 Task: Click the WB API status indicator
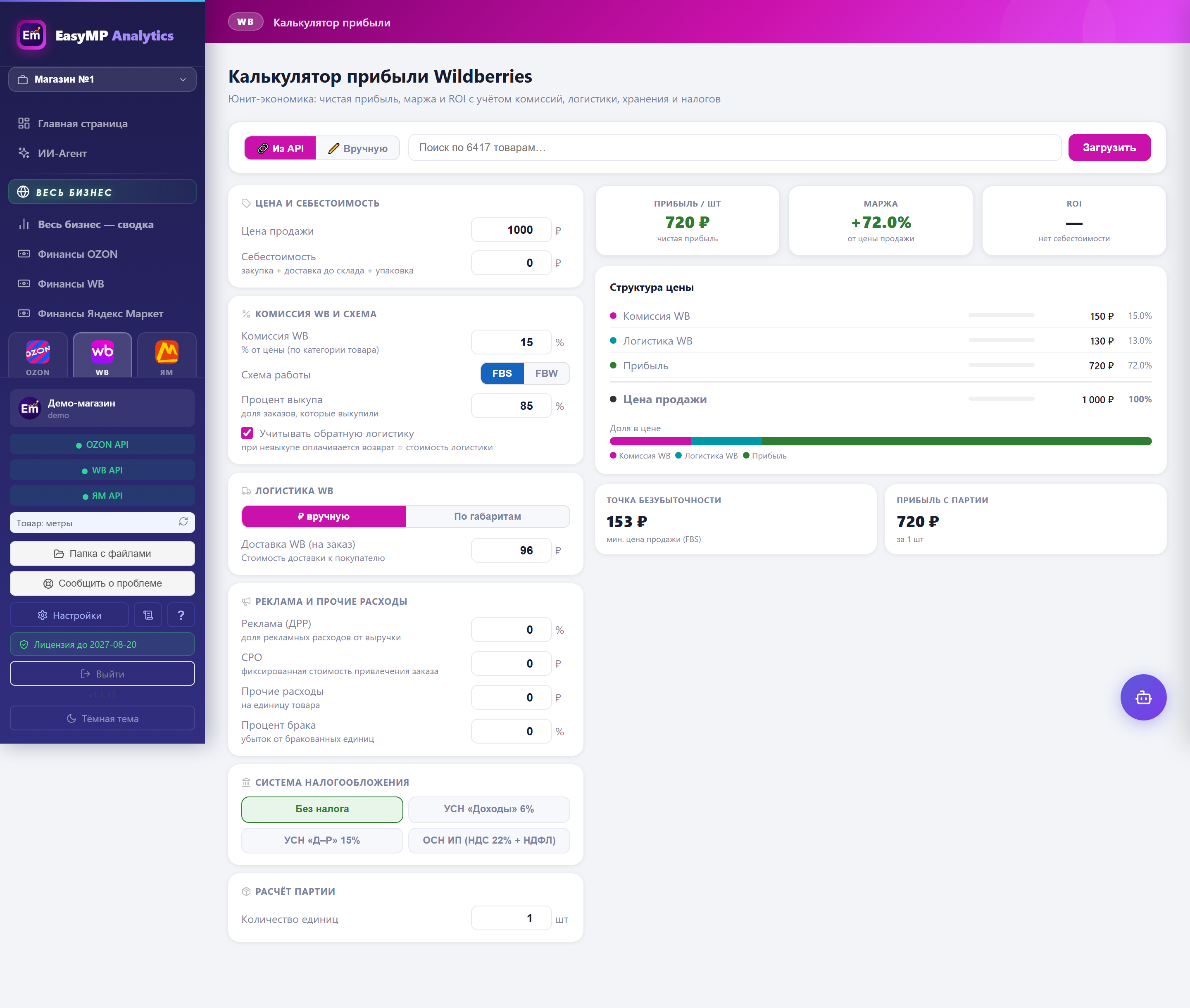pos(102,470)
